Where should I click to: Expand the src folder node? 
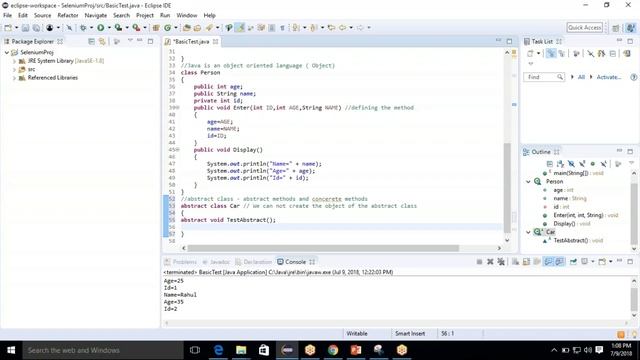pos(14,69)
